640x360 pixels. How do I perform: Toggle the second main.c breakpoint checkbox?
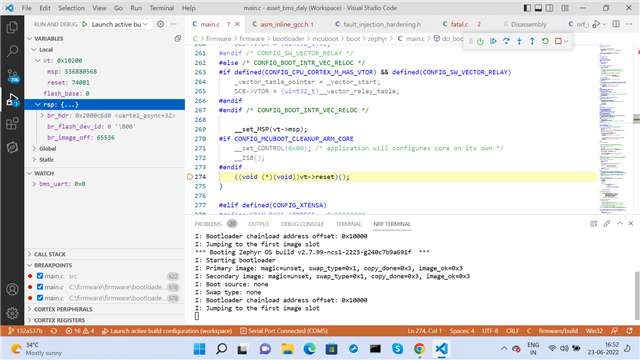(x=40, y=287)
